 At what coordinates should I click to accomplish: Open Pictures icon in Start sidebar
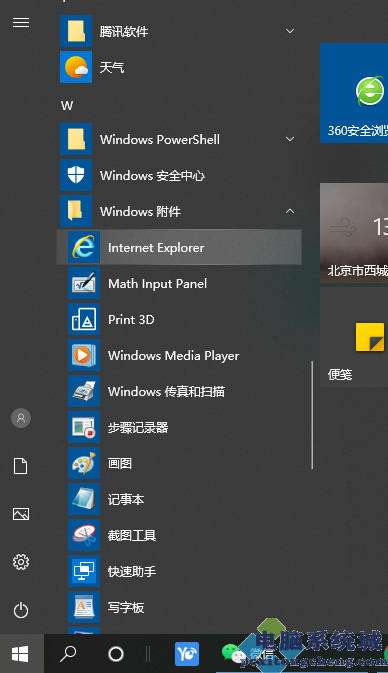(21, 514)
